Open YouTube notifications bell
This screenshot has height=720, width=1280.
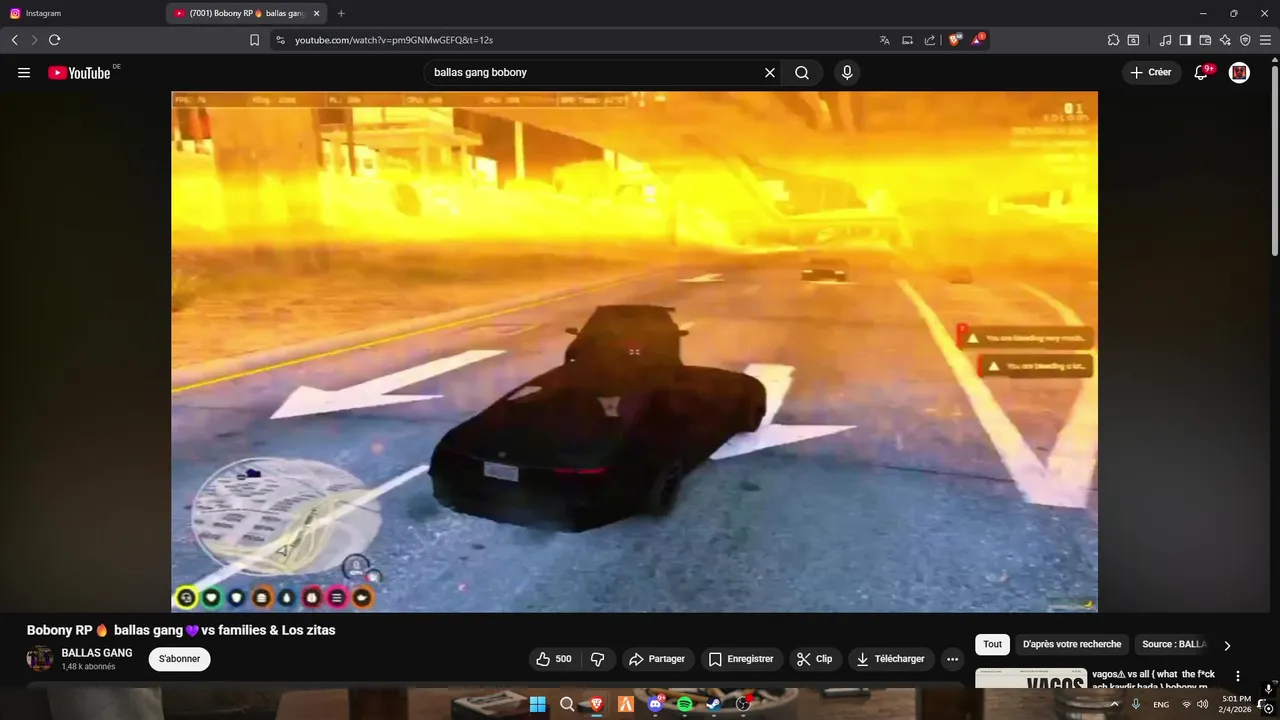click(x=1202, y=72)
